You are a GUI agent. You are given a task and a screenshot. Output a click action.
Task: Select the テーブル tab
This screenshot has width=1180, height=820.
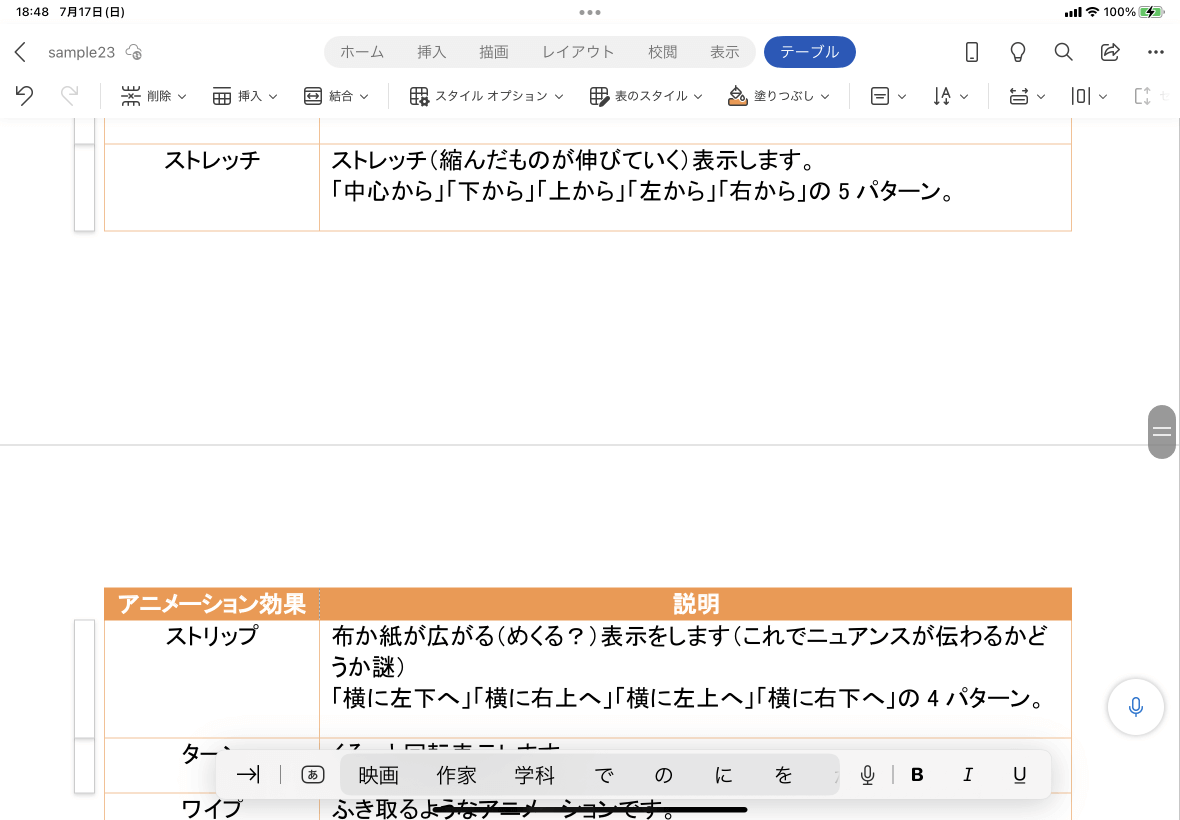click(x=810, y=52)
